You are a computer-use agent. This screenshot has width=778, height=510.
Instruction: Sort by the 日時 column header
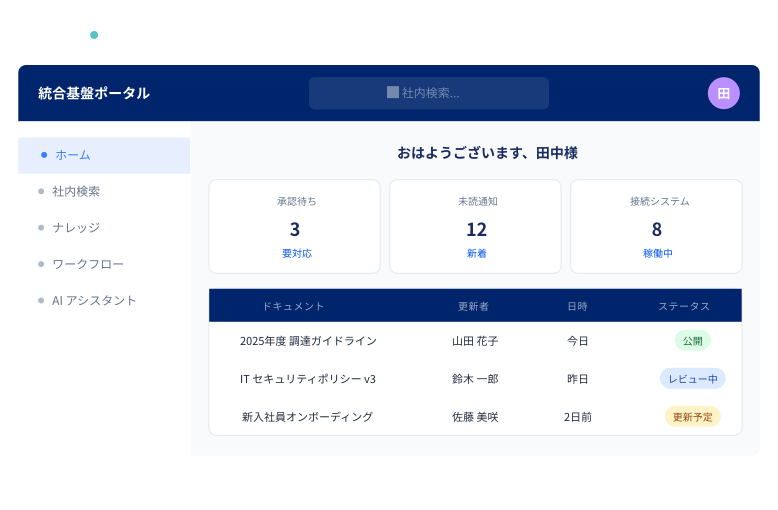pos(577,306)
